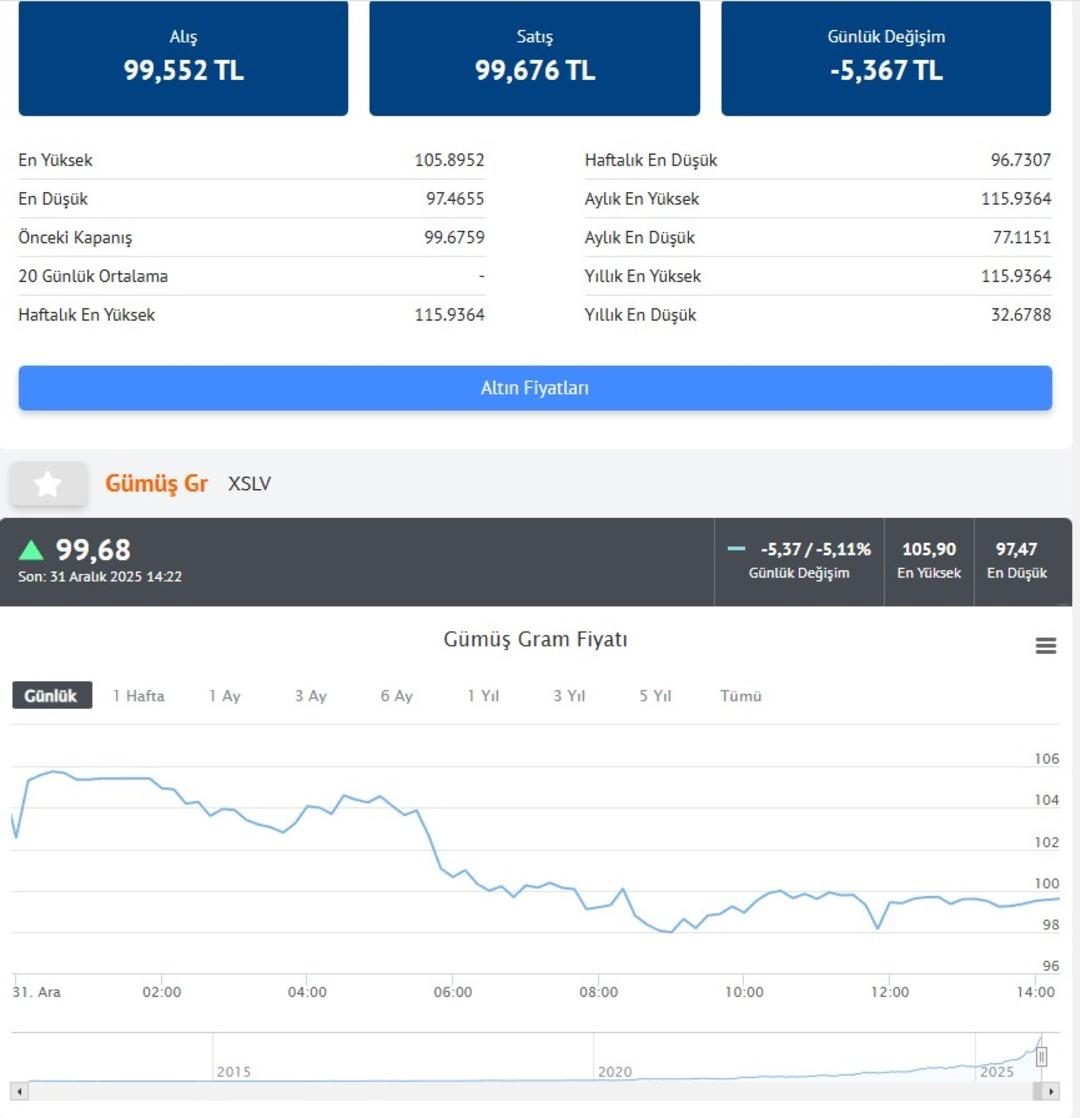This screenshot has width=1080, height=1118.
Task: Show the 1 Yıl chart range
Action: (x=483, y=696)
